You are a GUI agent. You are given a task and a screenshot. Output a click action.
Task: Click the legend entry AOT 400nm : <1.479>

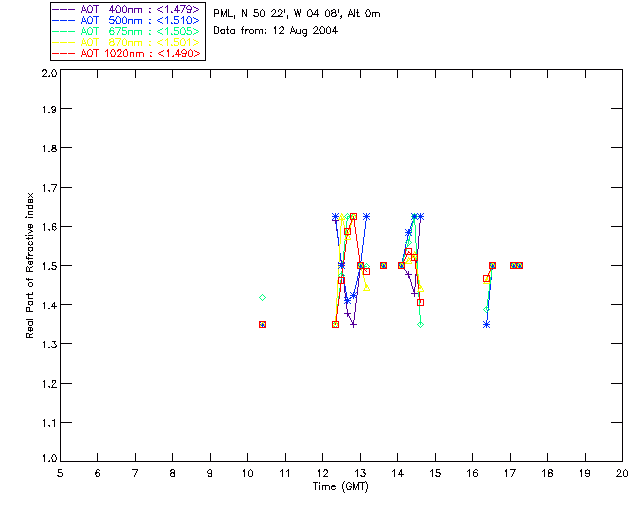(x=126, y=9)
